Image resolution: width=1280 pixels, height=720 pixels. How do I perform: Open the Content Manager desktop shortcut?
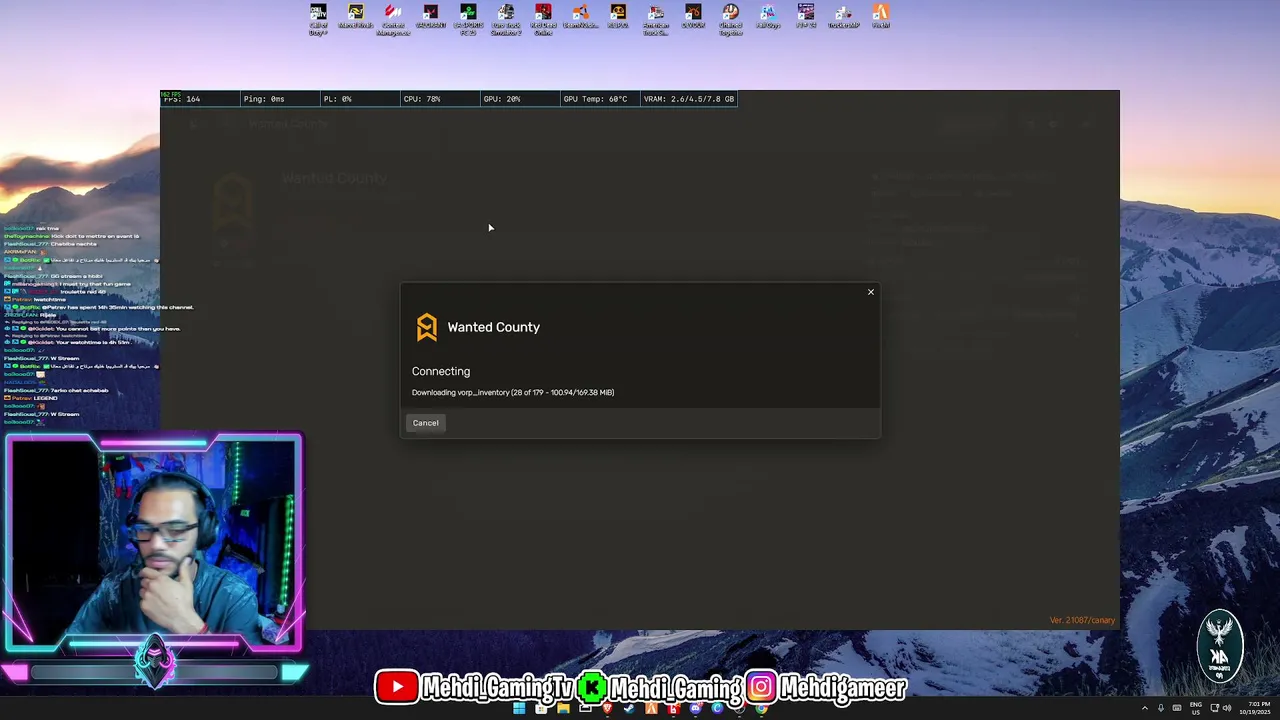click(393, 19)
